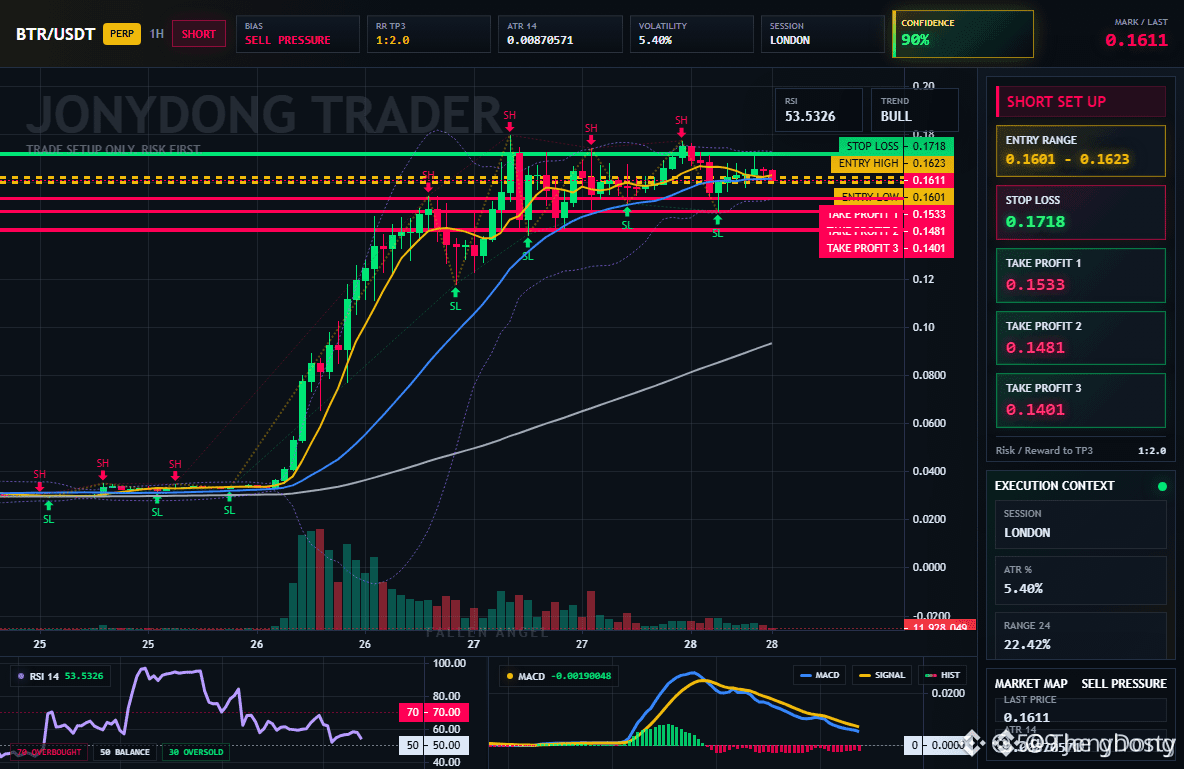Toggle the HIST histogram legend item
The height and width of the screenshot is (769, 1184).
(x=942, y=675)
